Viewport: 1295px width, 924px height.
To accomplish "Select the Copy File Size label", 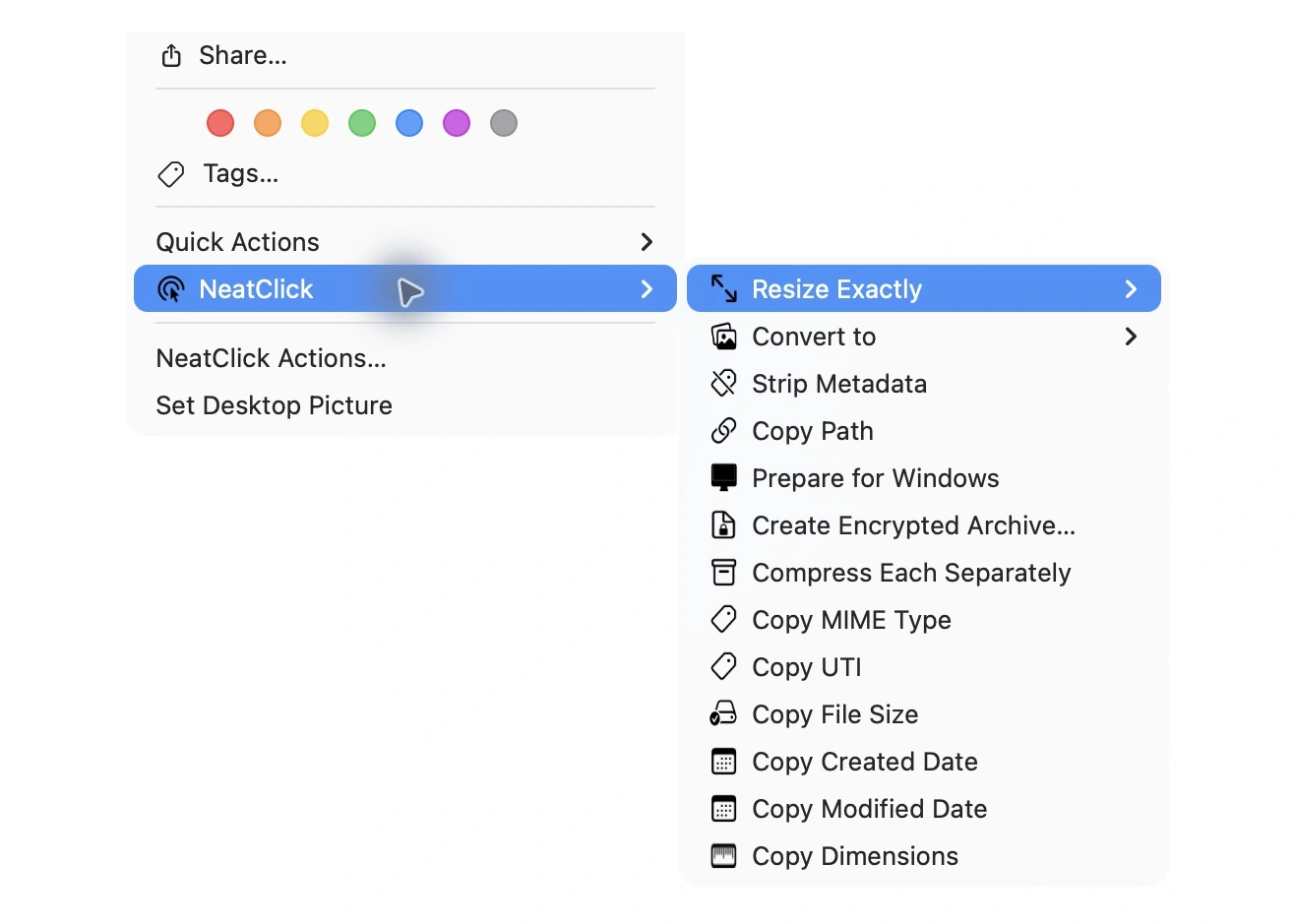I will coord(835,714).
